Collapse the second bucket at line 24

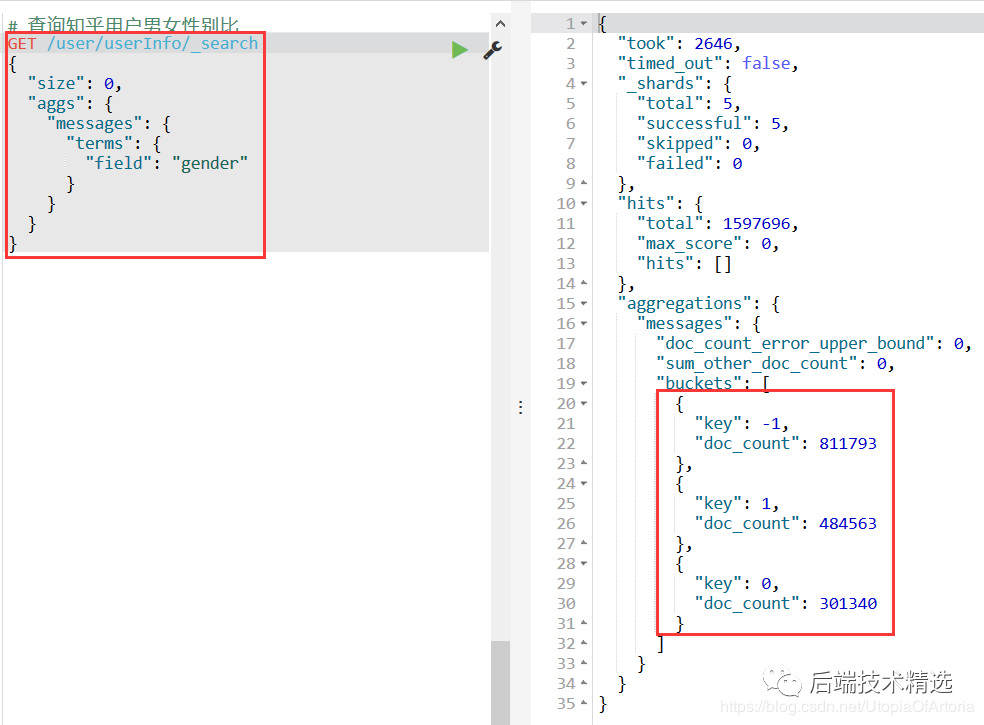pos(584,483)
